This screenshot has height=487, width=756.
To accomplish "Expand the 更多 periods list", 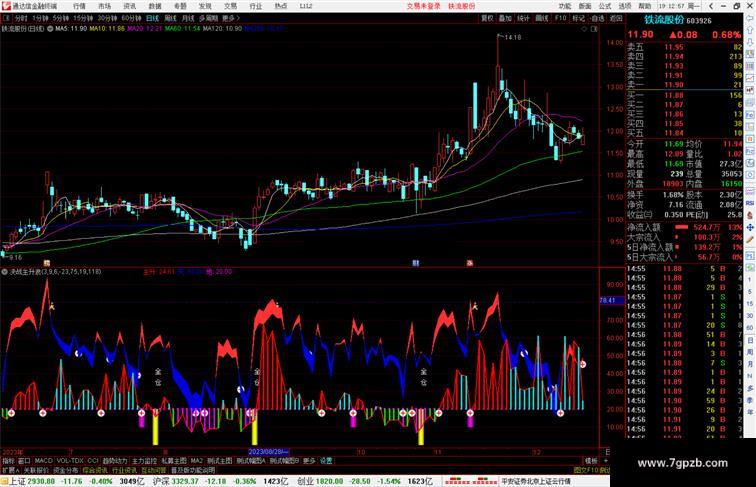I will [230, 18].
